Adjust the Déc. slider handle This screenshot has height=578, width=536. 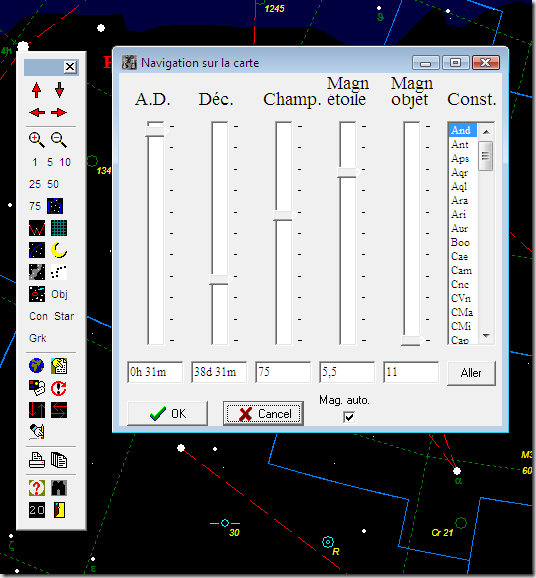[220, 279]
